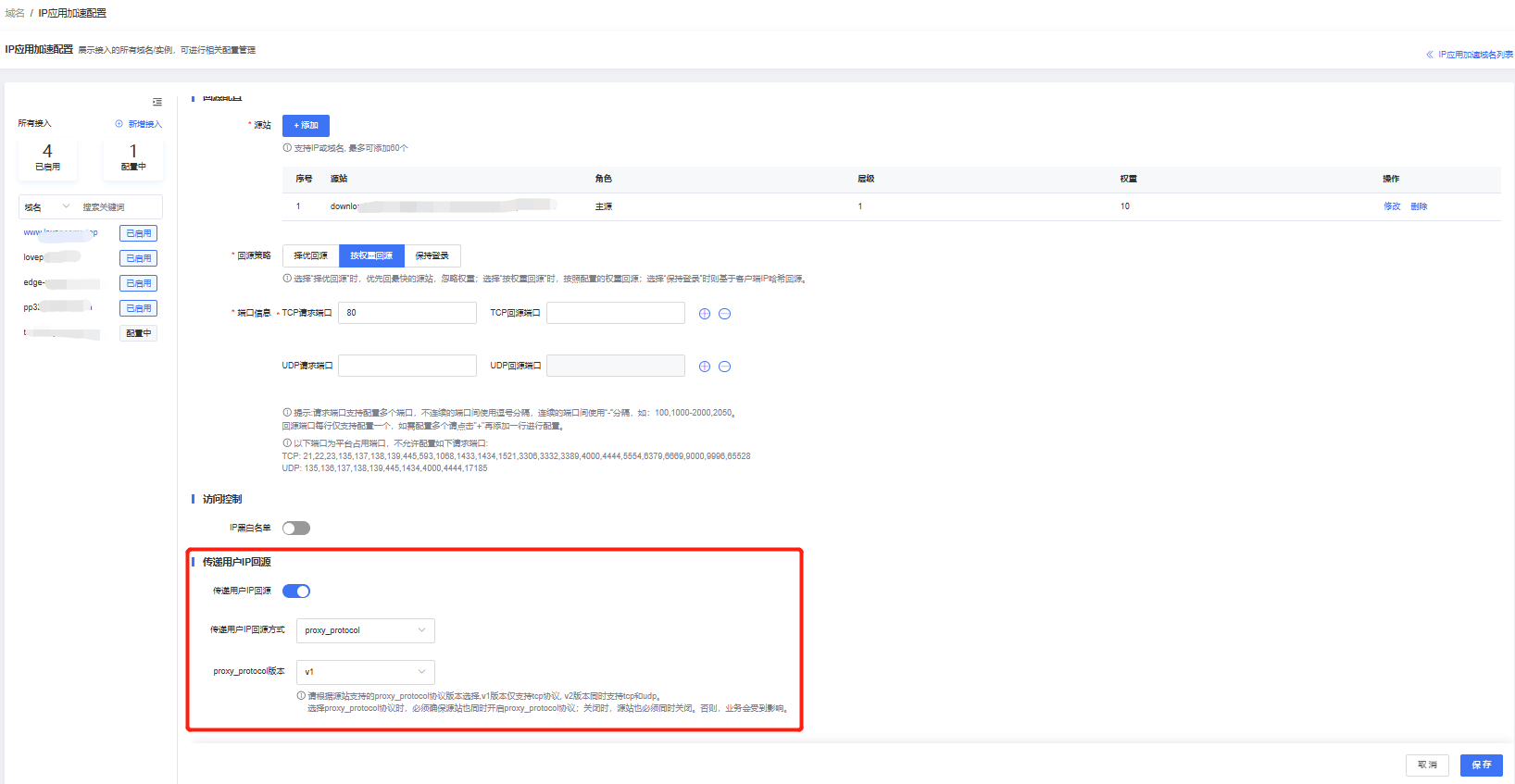
Task: Open the 域名 search type dropdown
Action: tap(46, 207)
